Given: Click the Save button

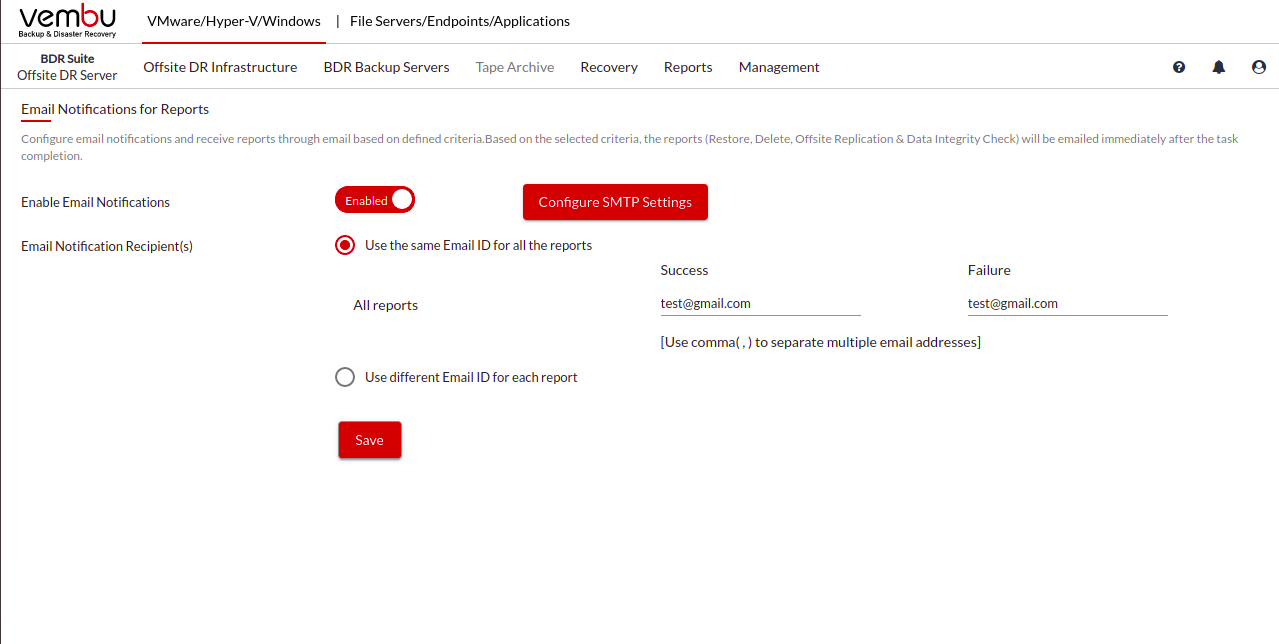Looking at the screenshot, I should click(369, 440).
